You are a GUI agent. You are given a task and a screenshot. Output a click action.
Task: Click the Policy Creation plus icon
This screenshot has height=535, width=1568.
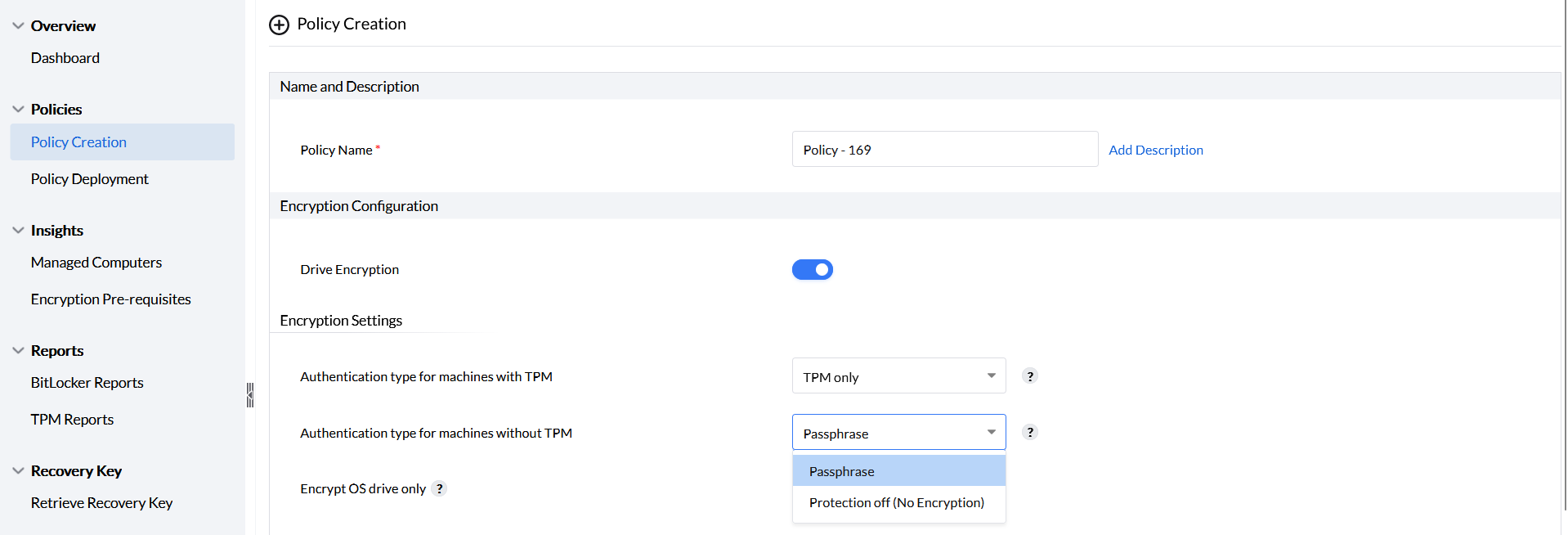tap(279, 25)
